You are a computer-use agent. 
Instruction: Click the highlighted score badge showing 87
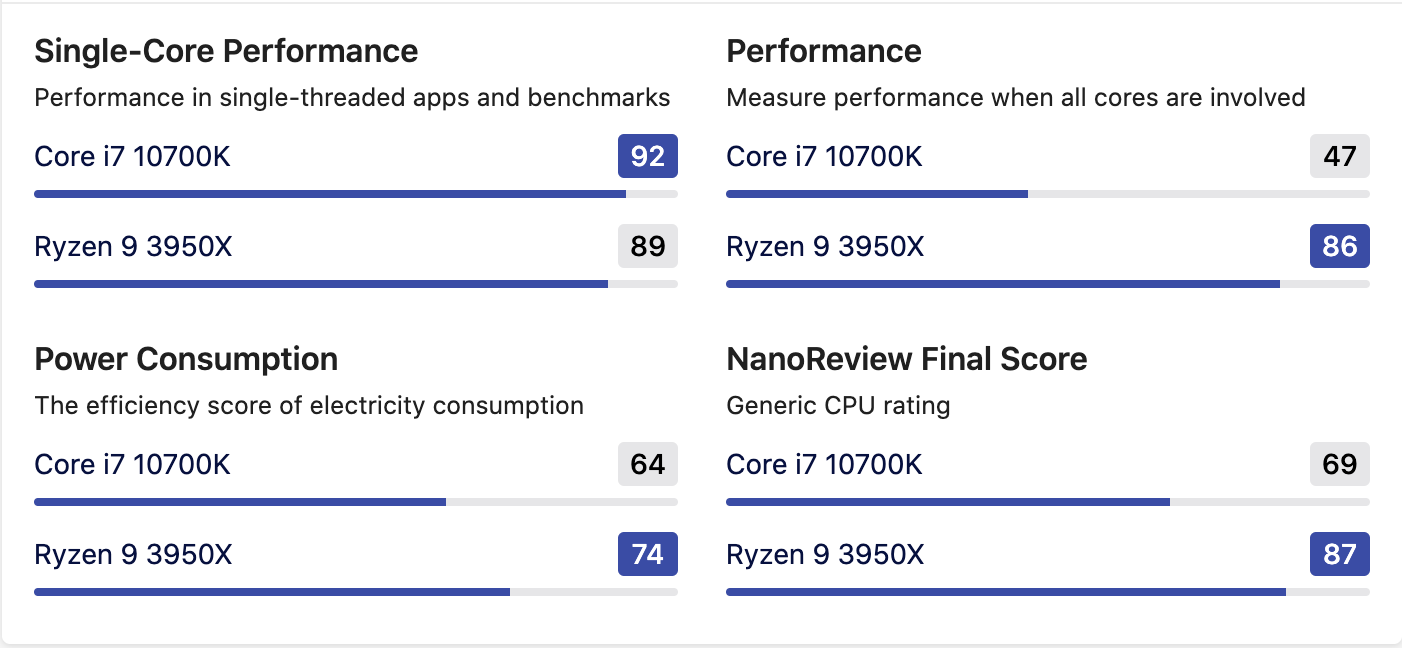(x=1339, y=554)
